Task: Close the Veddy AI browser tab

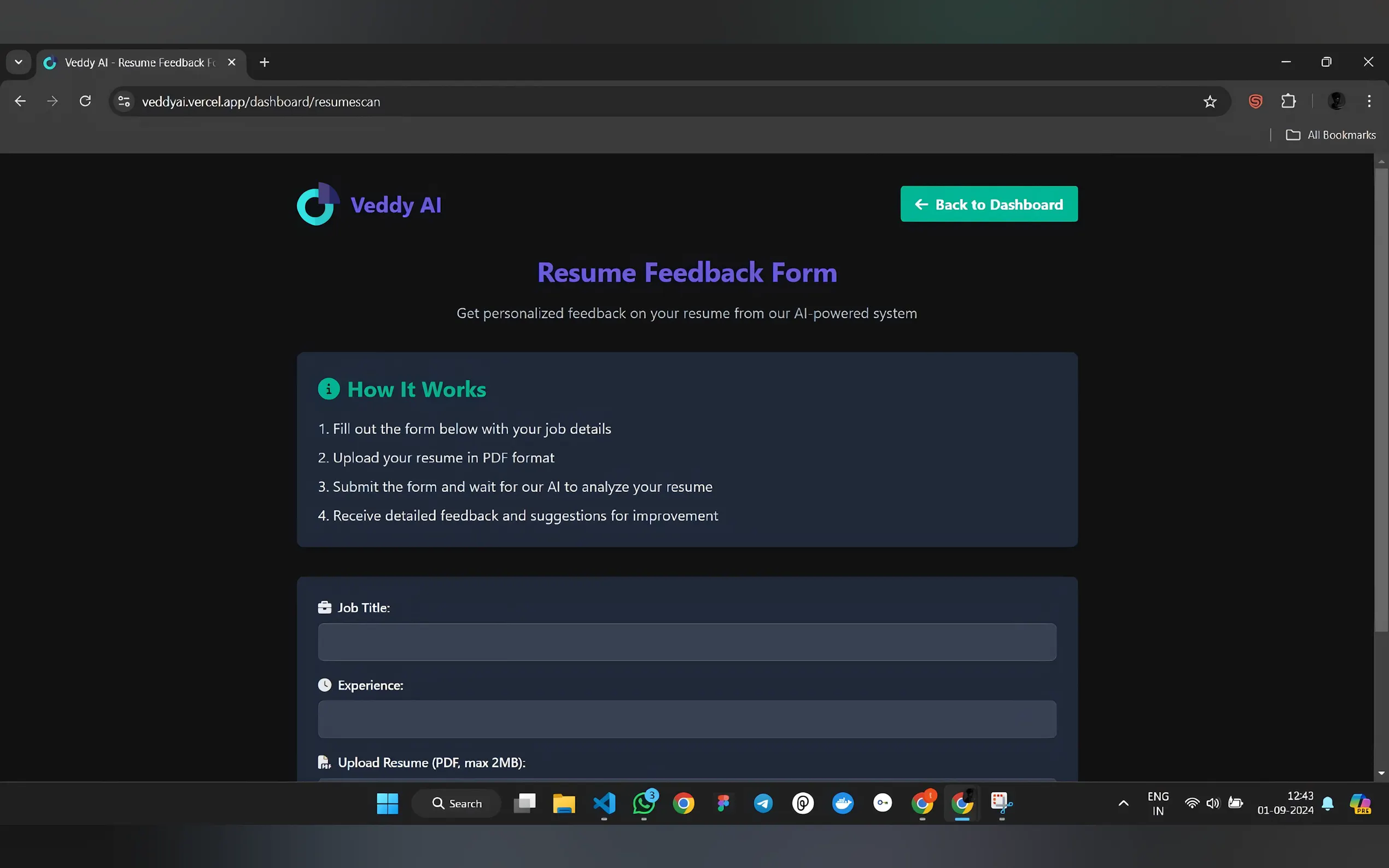Action: [231, 62]
